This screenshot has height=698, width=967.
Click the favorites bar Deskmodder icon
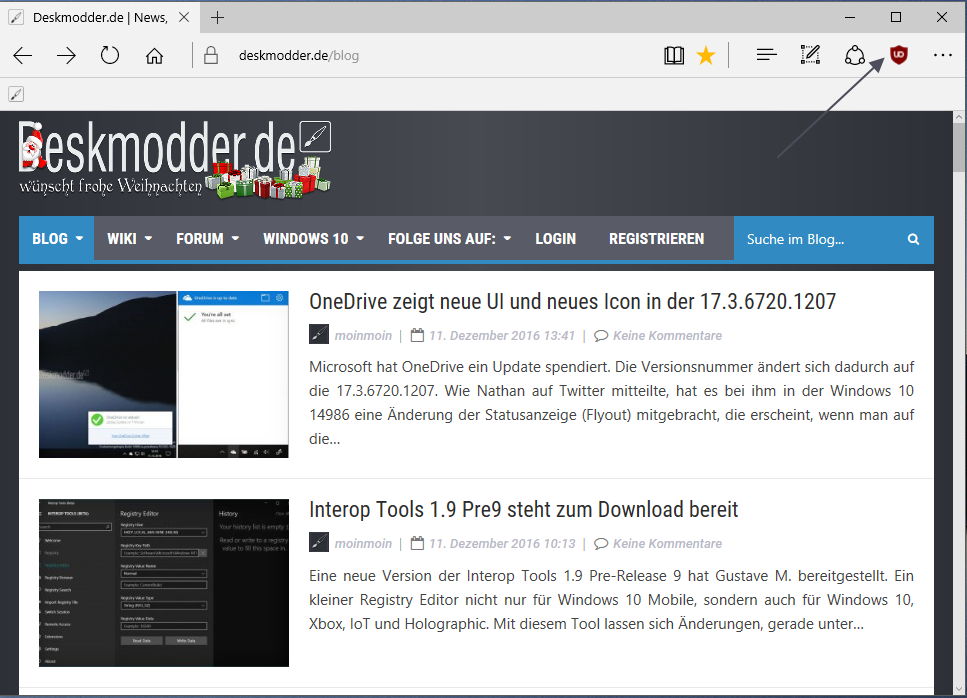(16, 94)
